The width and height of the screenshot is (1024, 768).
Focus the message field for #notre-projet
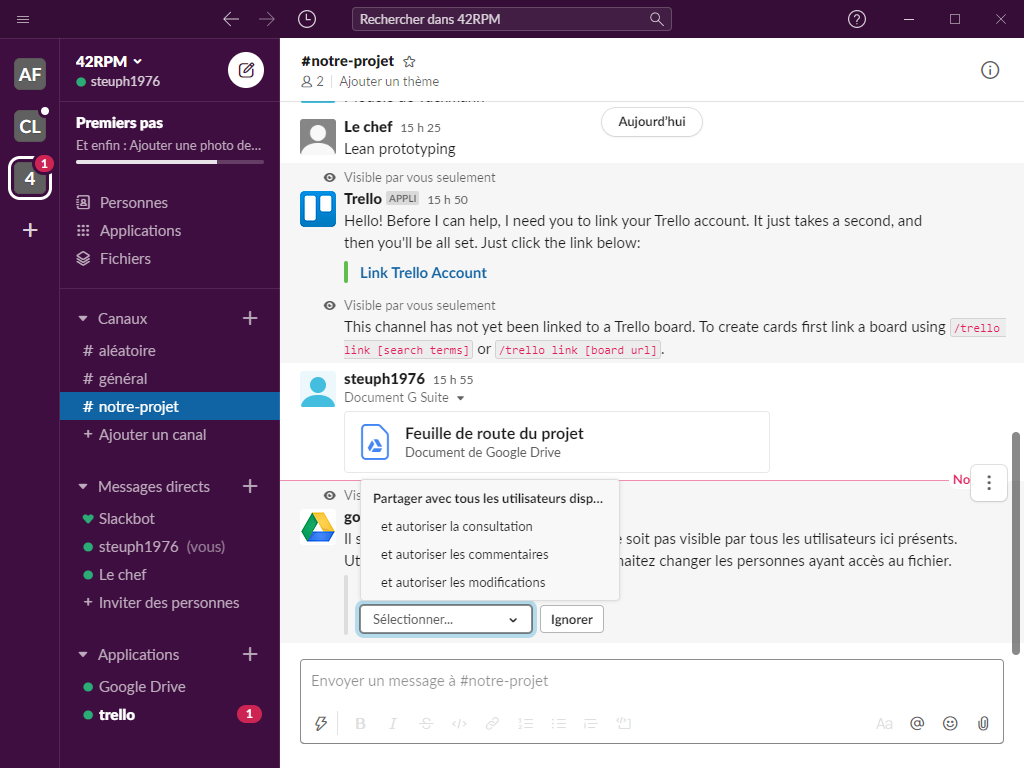pos(651,681)
